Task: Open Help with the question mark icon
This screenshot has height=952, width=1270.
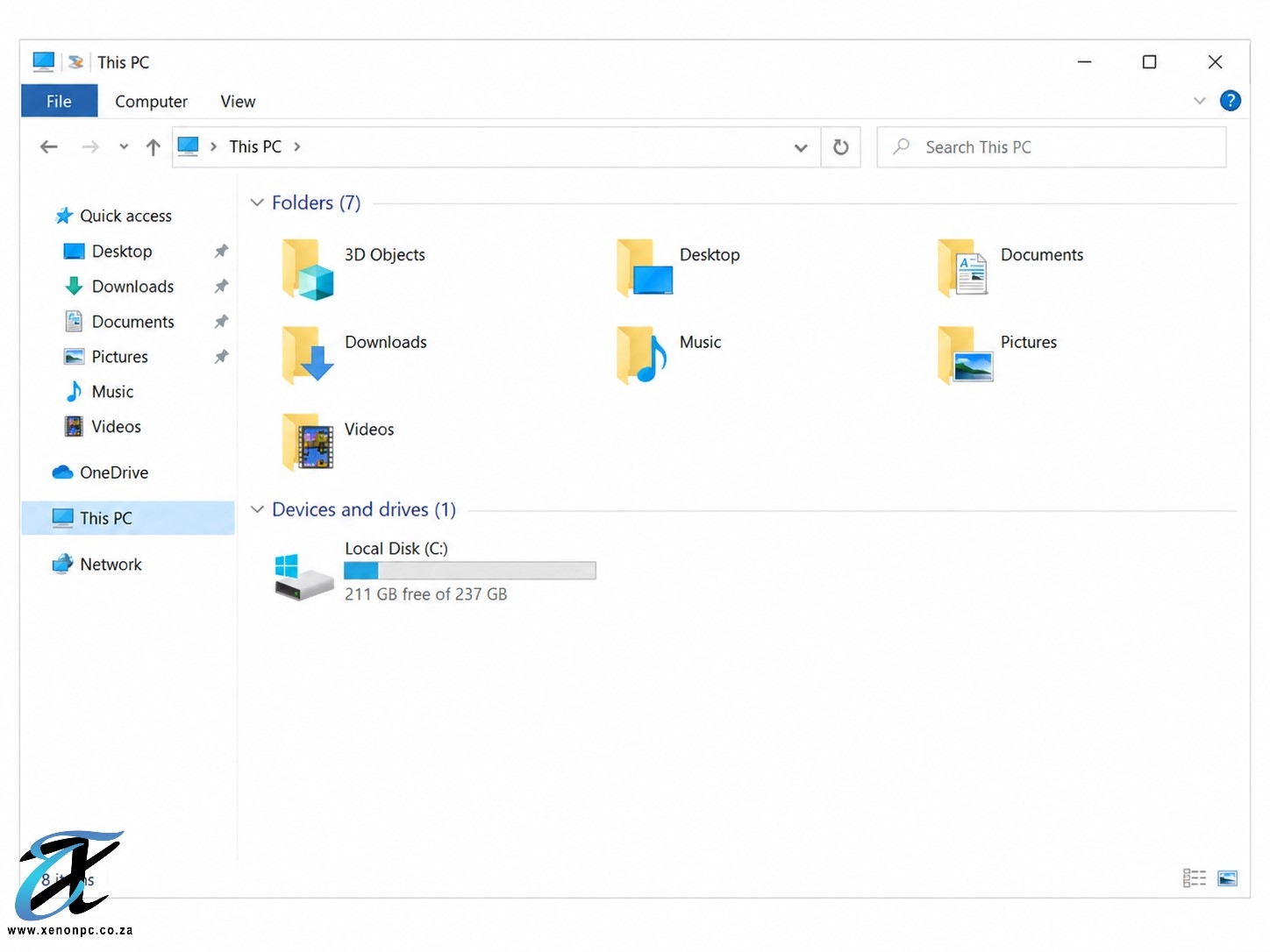Action: 1231,101
